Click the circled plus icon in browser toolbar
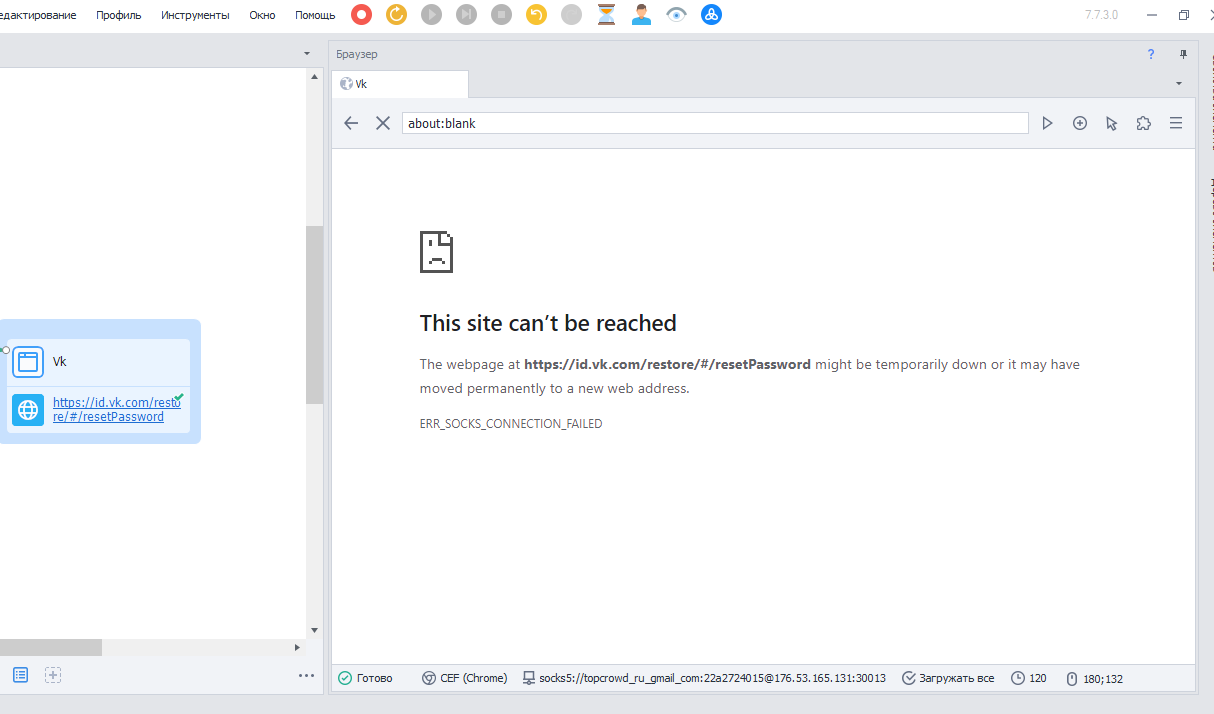Image resolution: width=1214 pixels, height=714 pixels. point(1080,123)
